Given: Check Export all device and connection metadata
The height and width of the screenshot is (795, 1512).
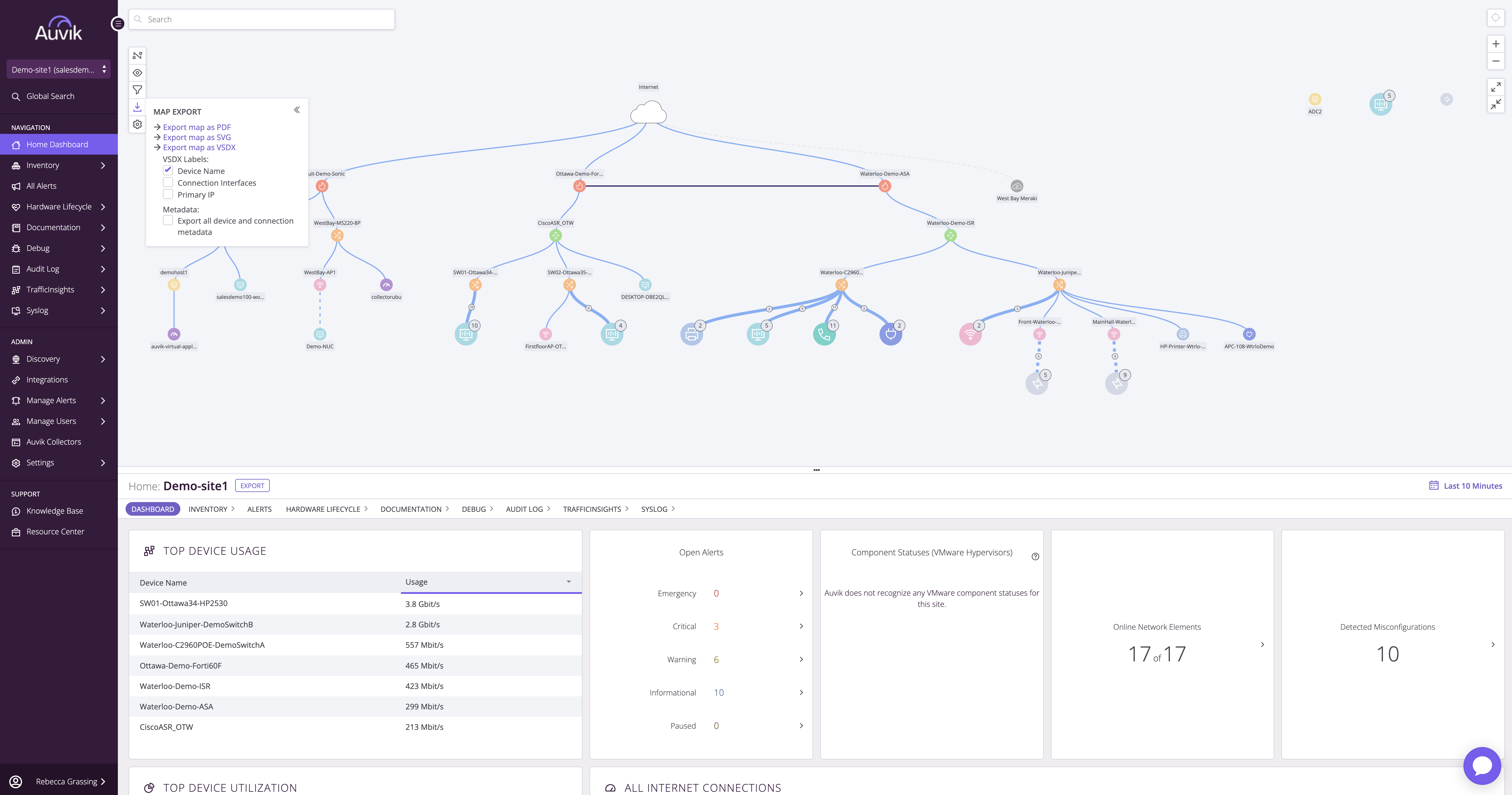Looking at the screenshot, I should click(x=168, y=220).
